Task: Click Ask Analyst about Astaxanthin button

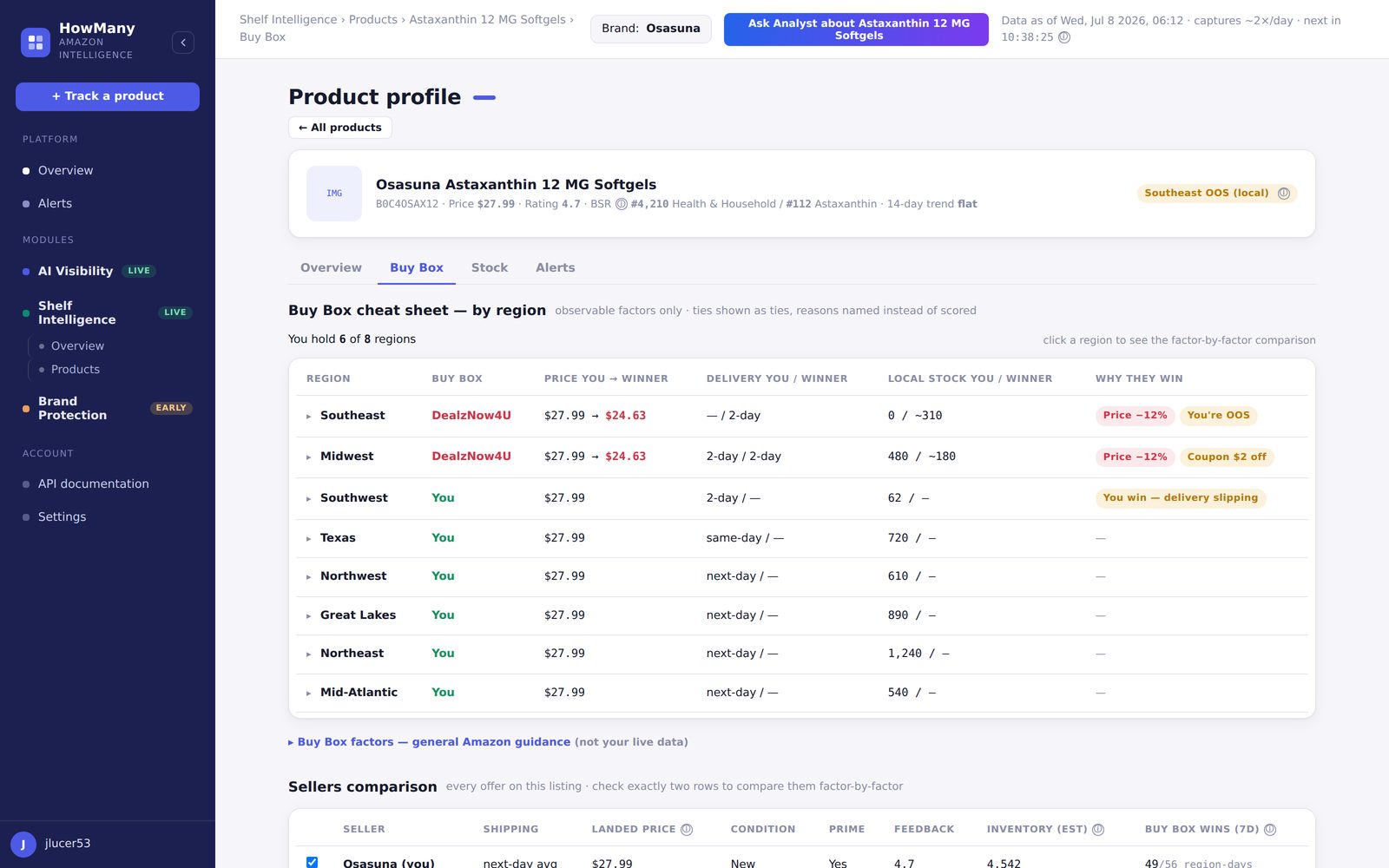Action: (856, 30)
